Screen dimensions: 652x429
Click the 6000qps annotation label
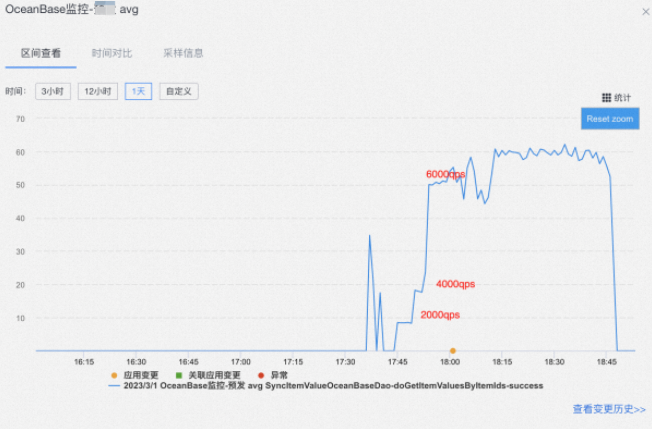(445, 174)
